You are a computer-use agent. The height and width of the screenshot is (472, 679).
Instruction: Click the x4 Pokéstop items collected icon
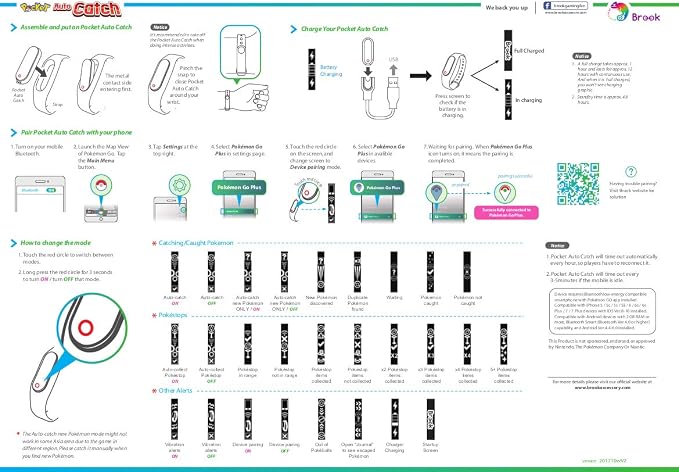click(x=467, y=344)
